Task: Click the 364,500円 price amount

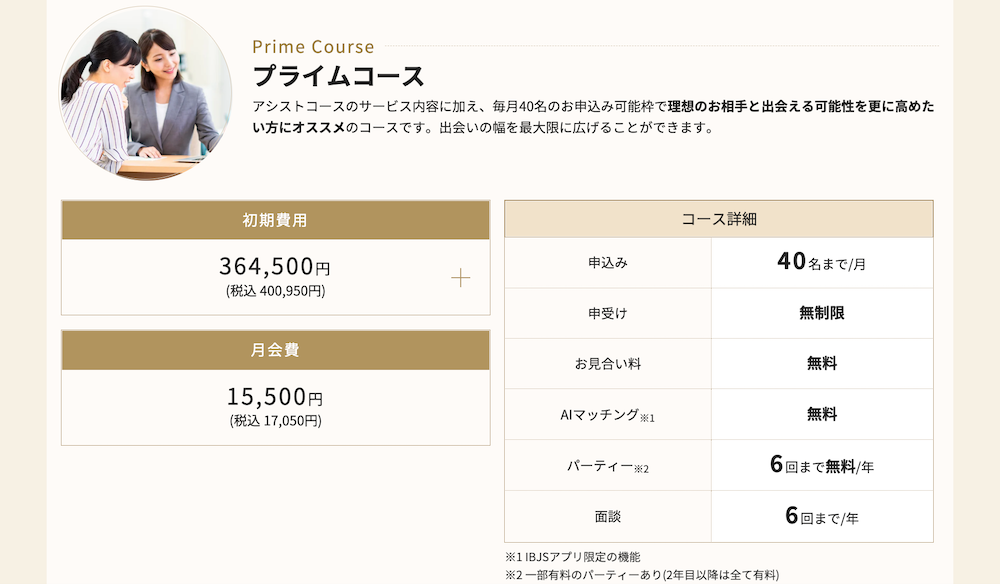Action: [274, 267]
